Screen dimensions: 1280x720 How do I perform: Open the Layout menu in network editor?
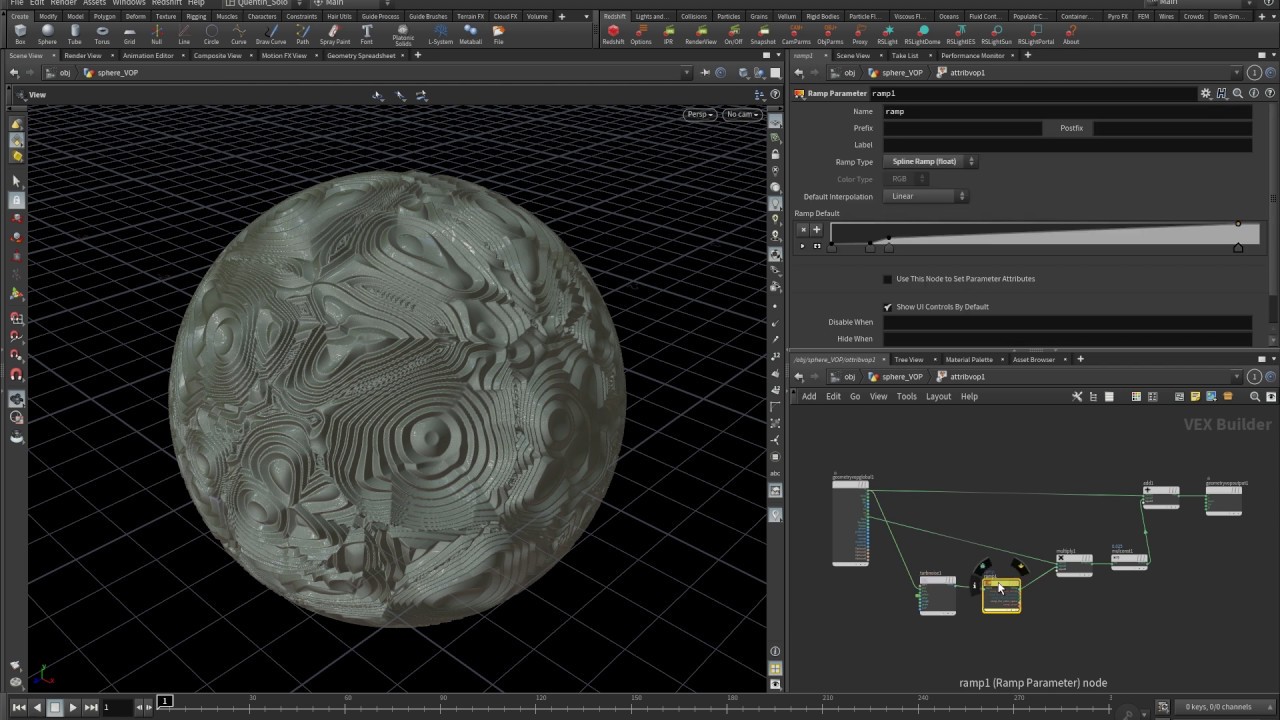(938, 397)
